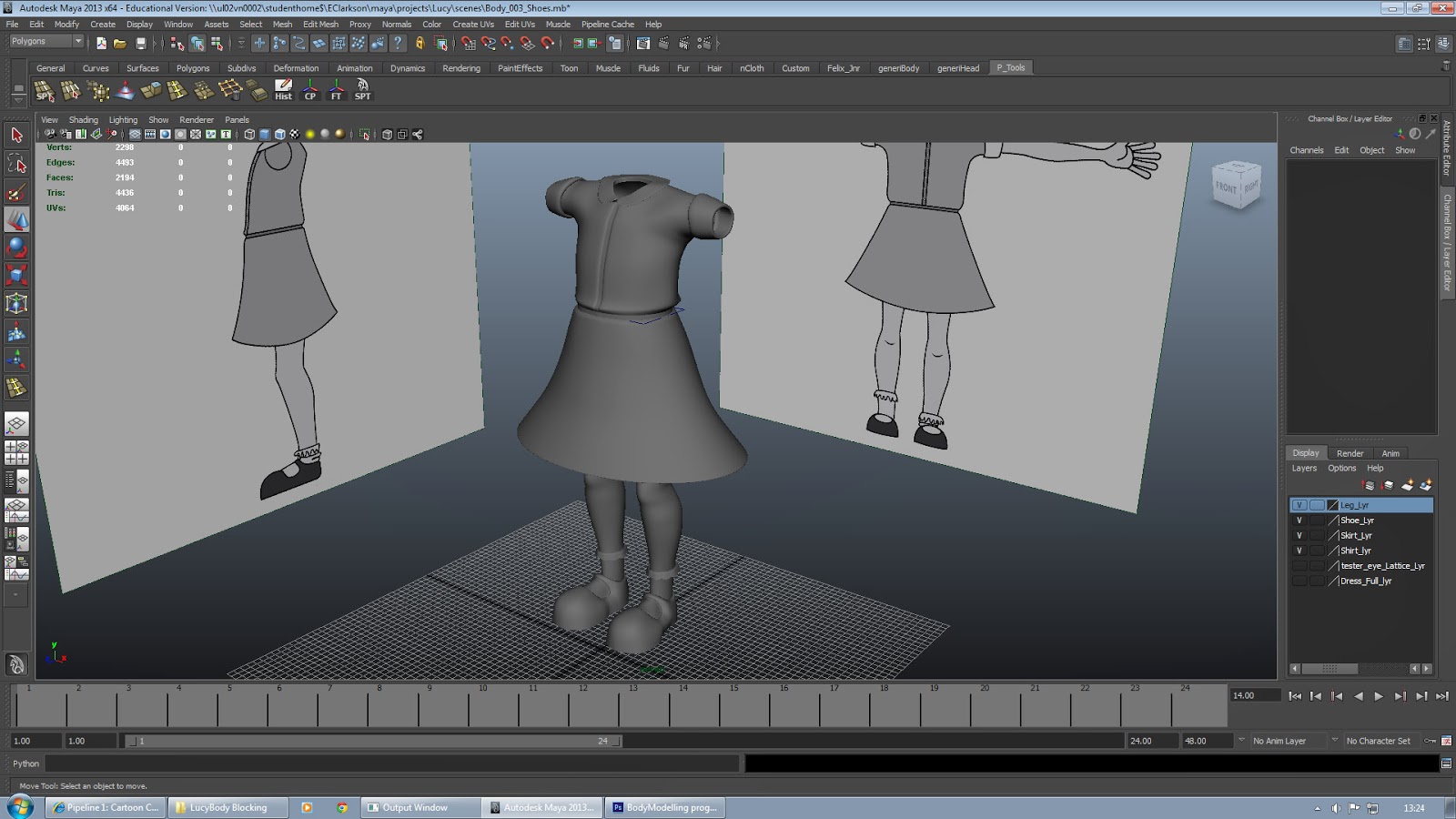
Task: Hide the Skirt_Lyr layer
Action: coord(1299,535)
